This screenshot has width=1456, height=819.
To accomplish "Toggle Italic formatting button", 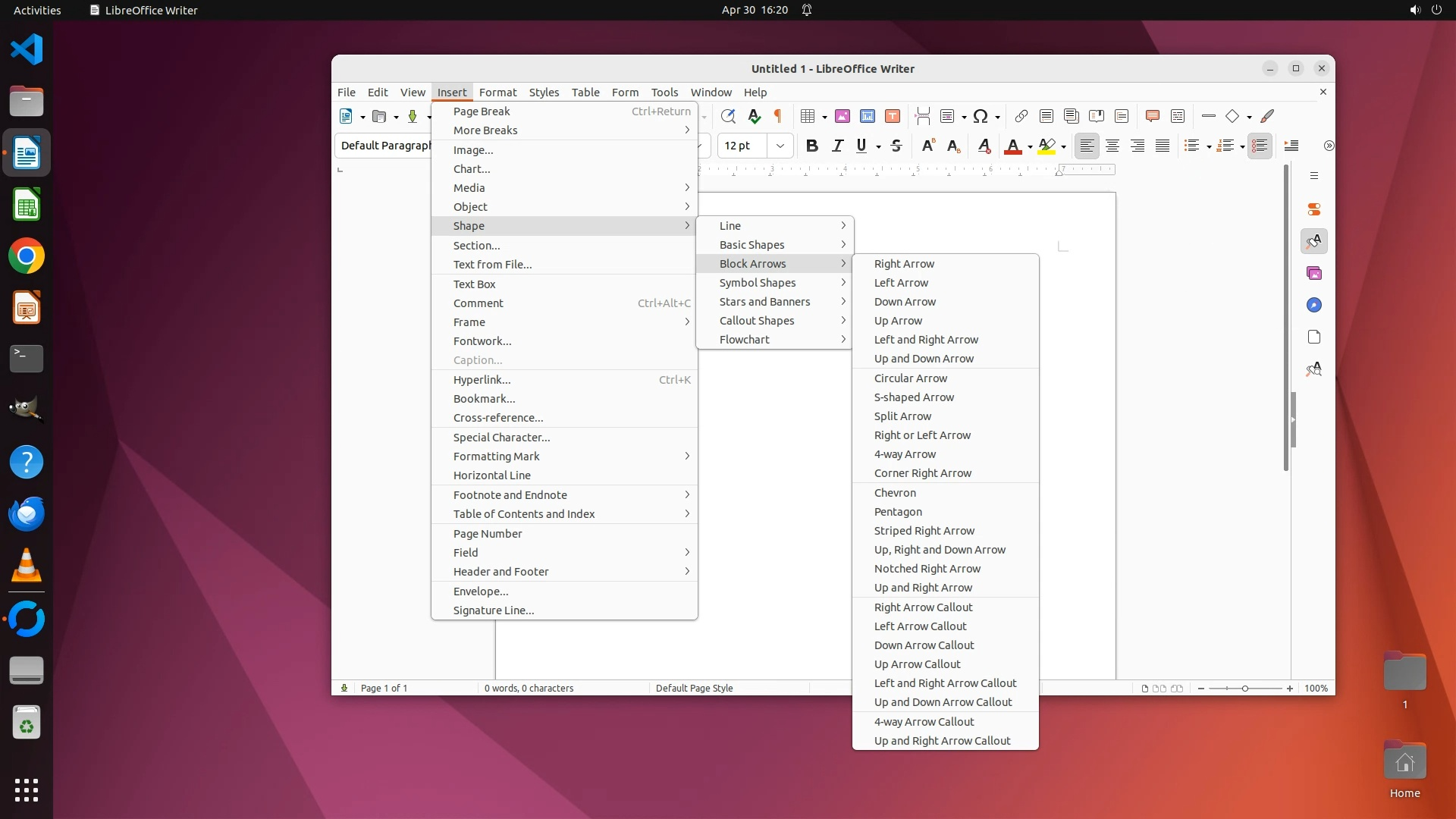I will tap(837, 146).
